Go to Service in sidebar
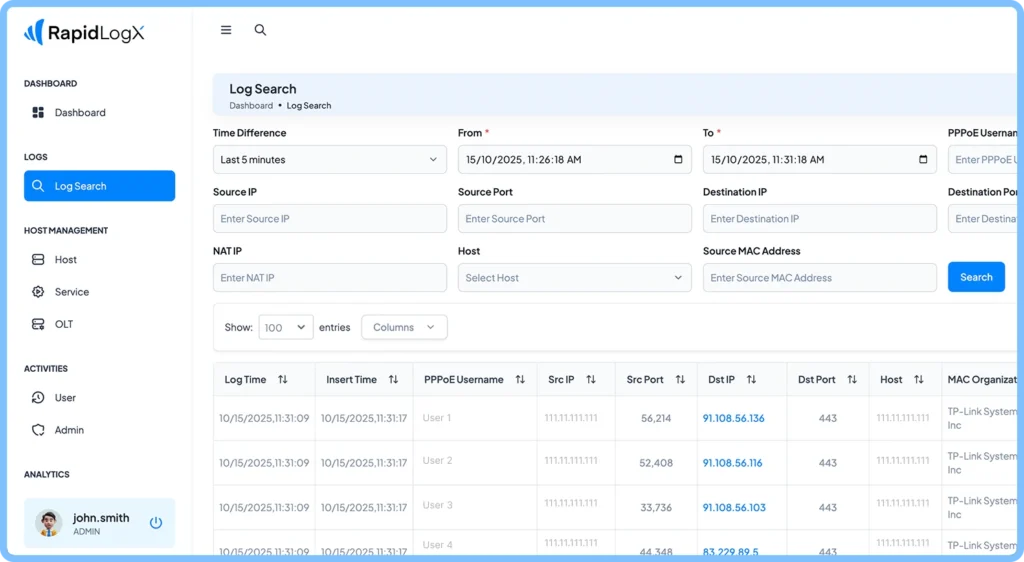The image size is (1024, 562). (x=72, y=292)
